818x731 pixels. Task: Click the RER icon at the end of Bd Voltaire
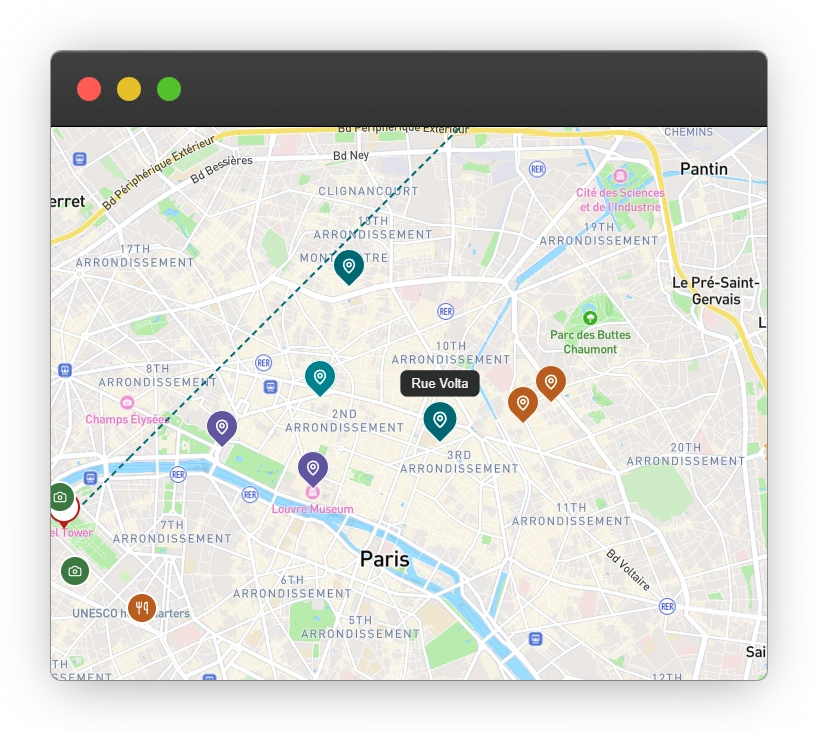(667, 606)
